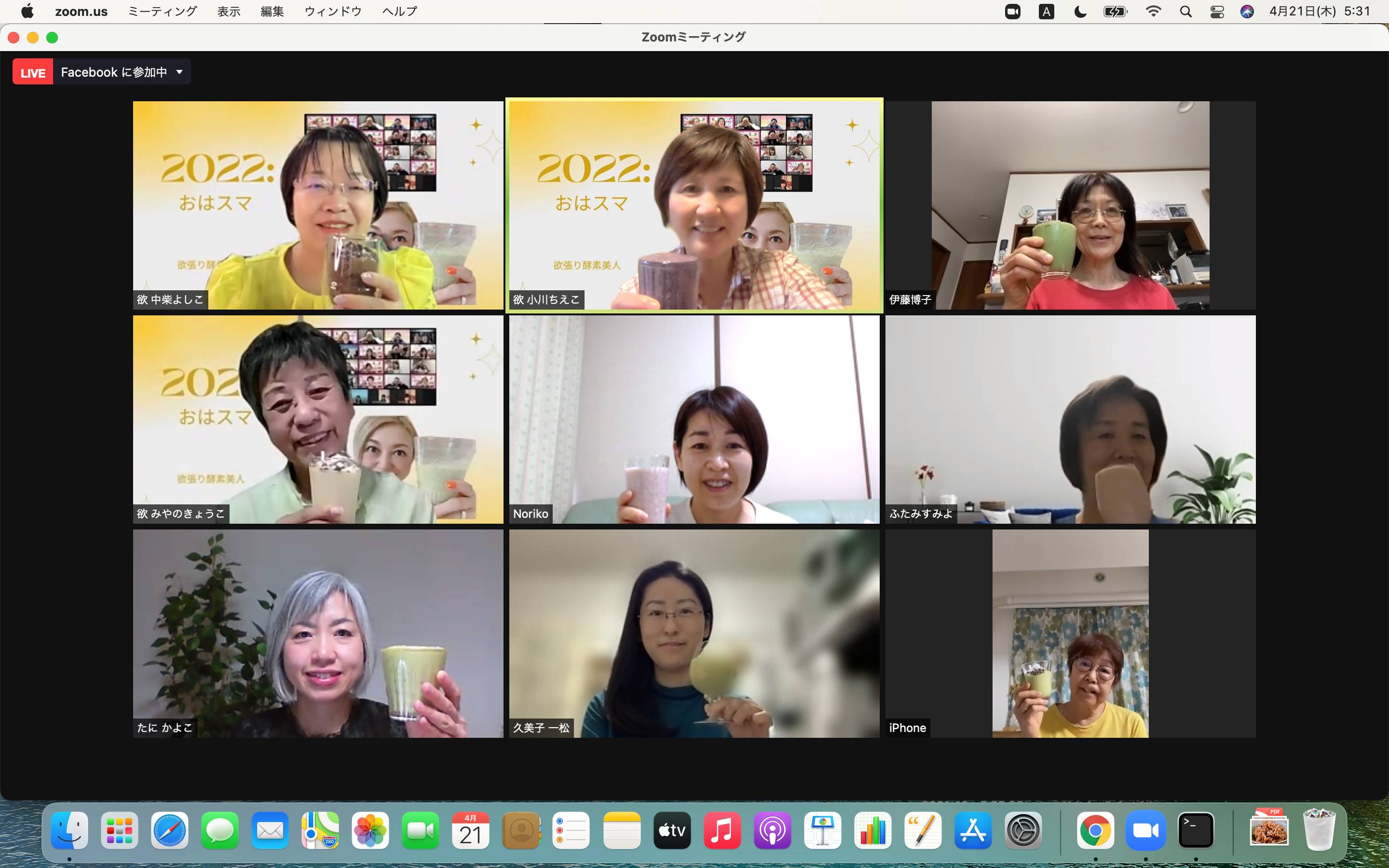This screenshot has height=868, width=1389.
Task: Select the Noriko participant video tile
Action: click(694, 419)
